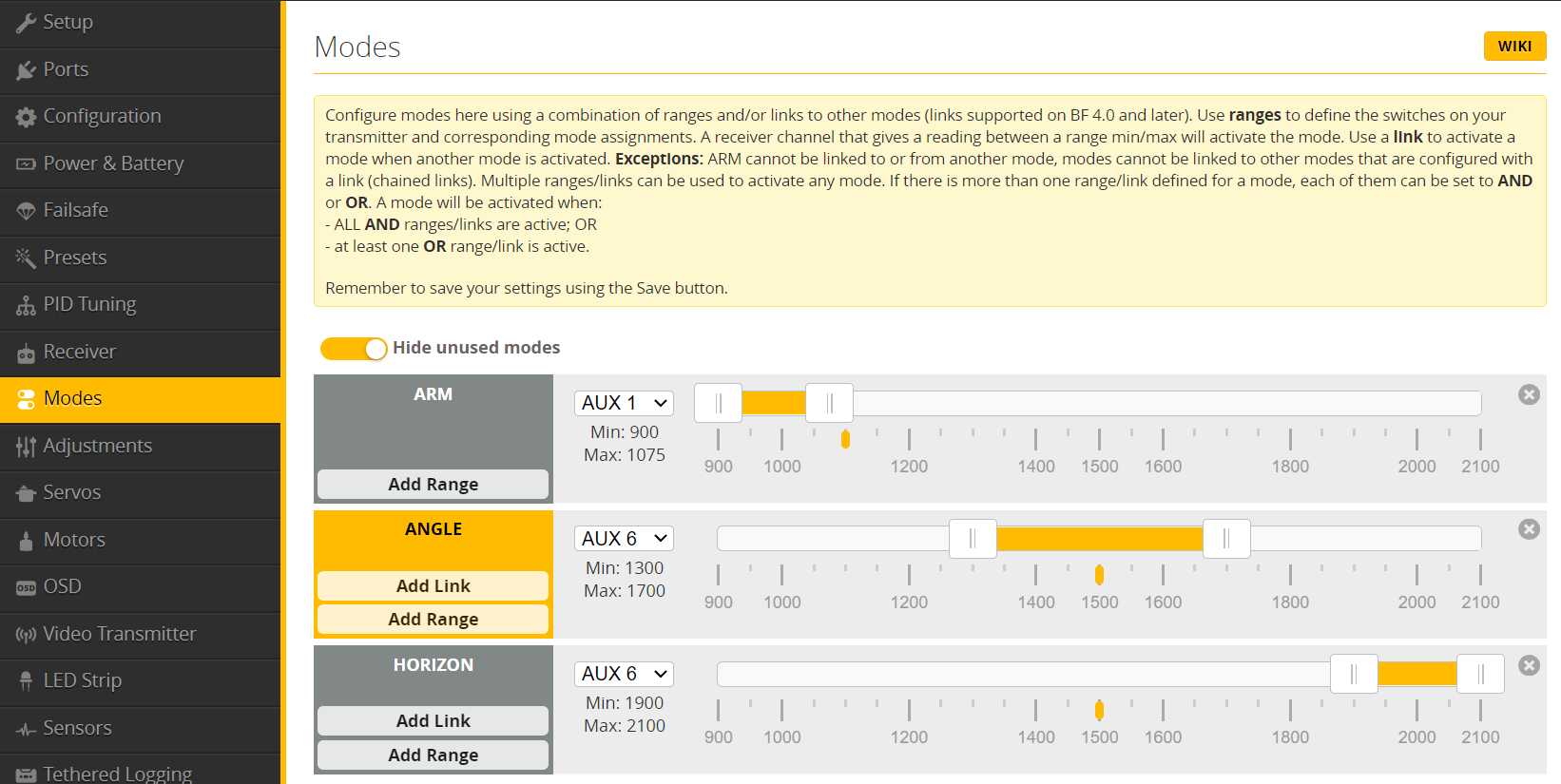The height and width of the screenshot is (784, 1561).
Task: Click the Setup wrench icon
Action: pyautogui.click(x=26, y=23)
